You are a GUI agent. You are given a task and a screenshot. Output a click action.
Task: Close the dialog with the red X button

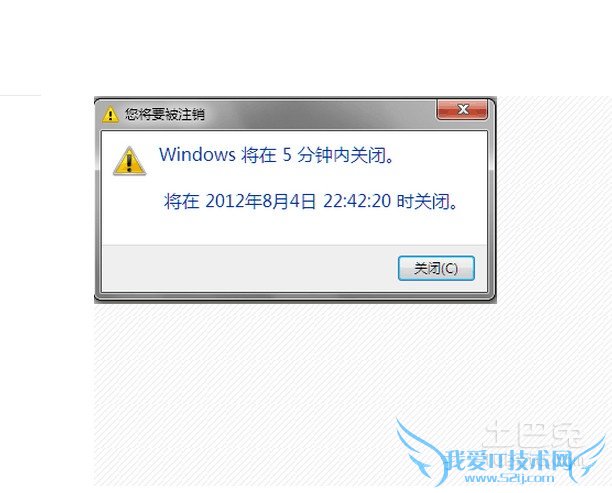click(462, 109)
